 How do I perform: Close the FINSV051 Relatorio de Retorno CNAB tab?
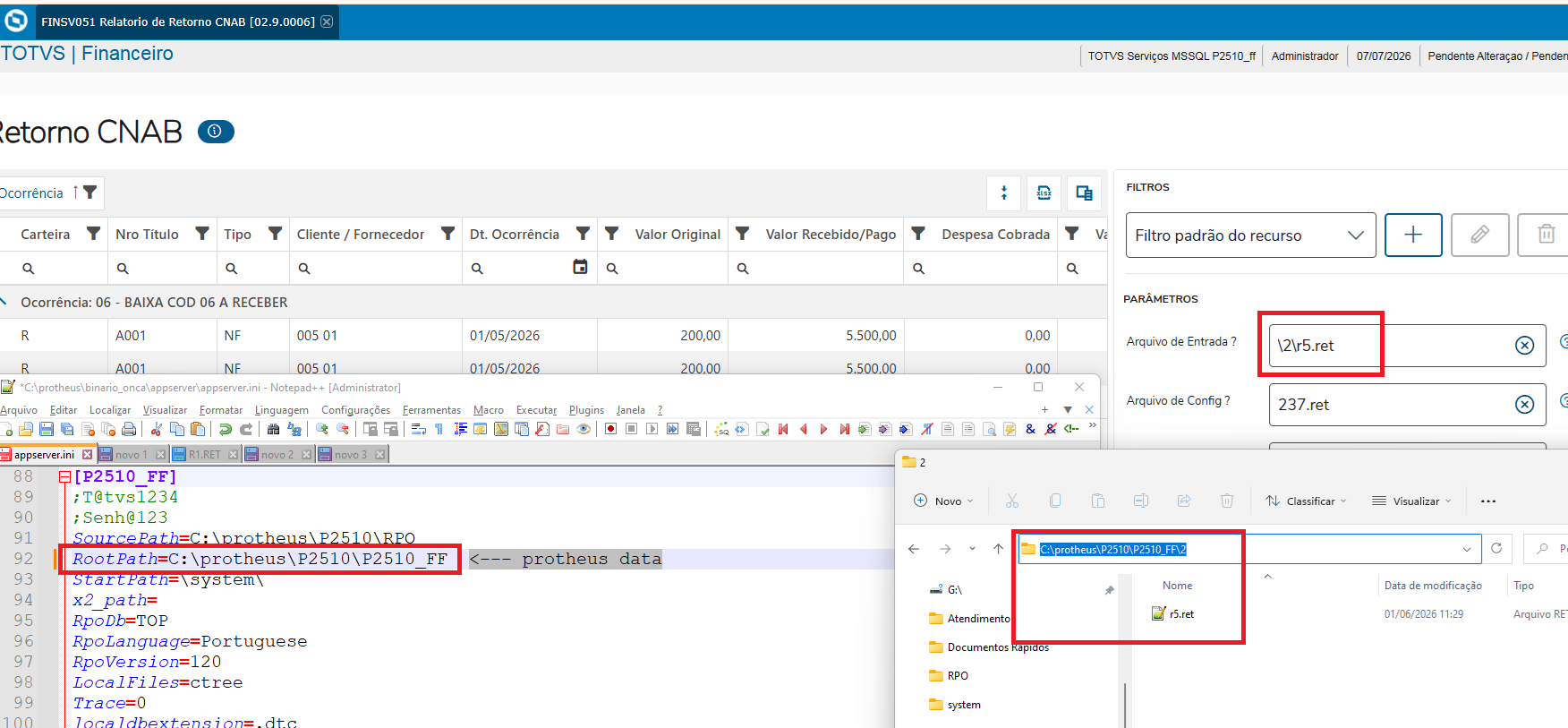[327, 21]
